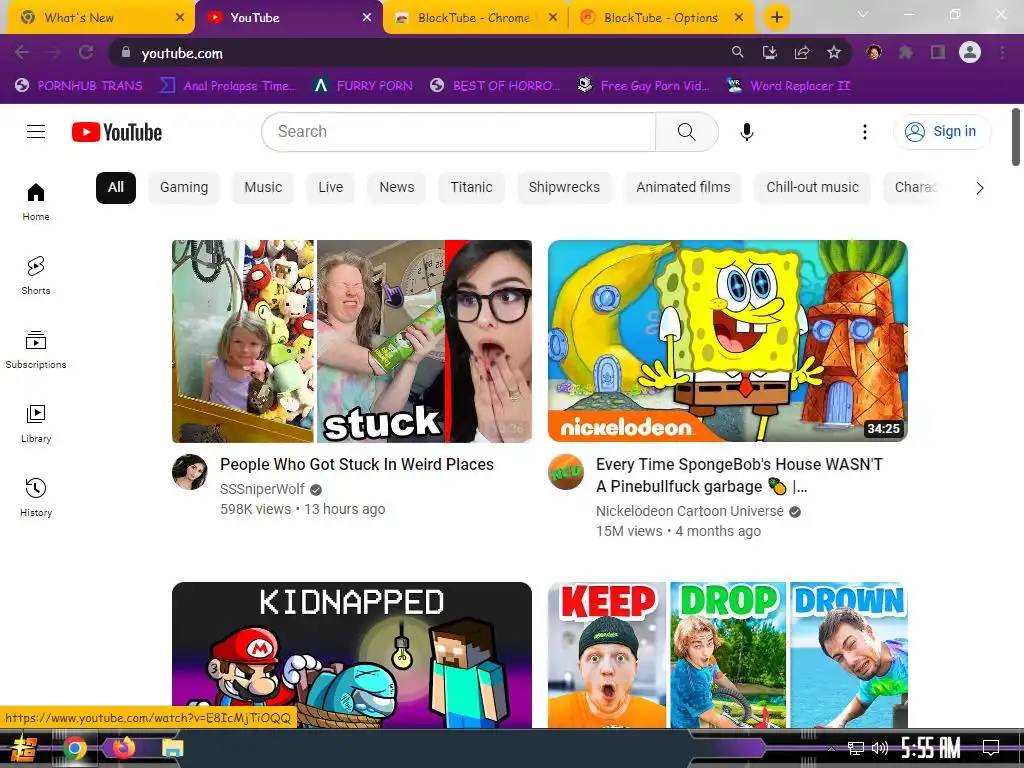Close the What's New tab
Screen dimensions: 1024x768
pos(180,18)
